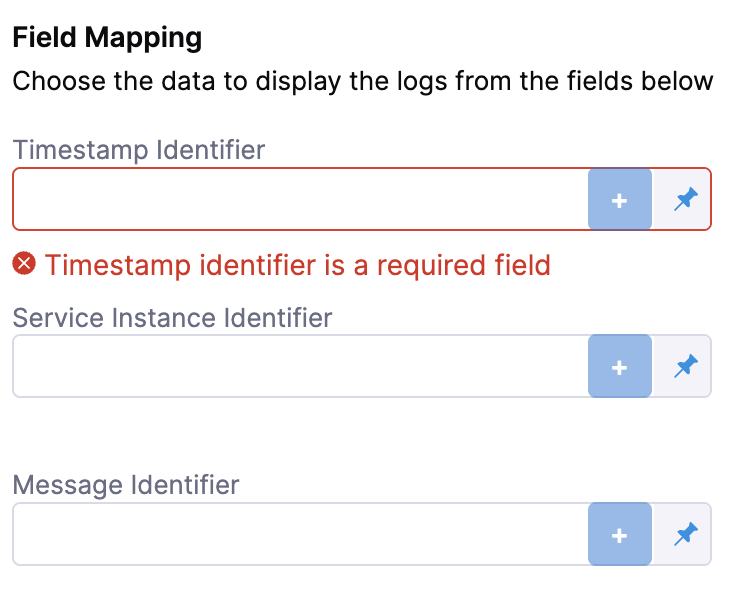This screenshot has width=746, height=596.
Task: Click inside the red-outlined empty input box
Action: pyautogui.click(x=300, y=200)
